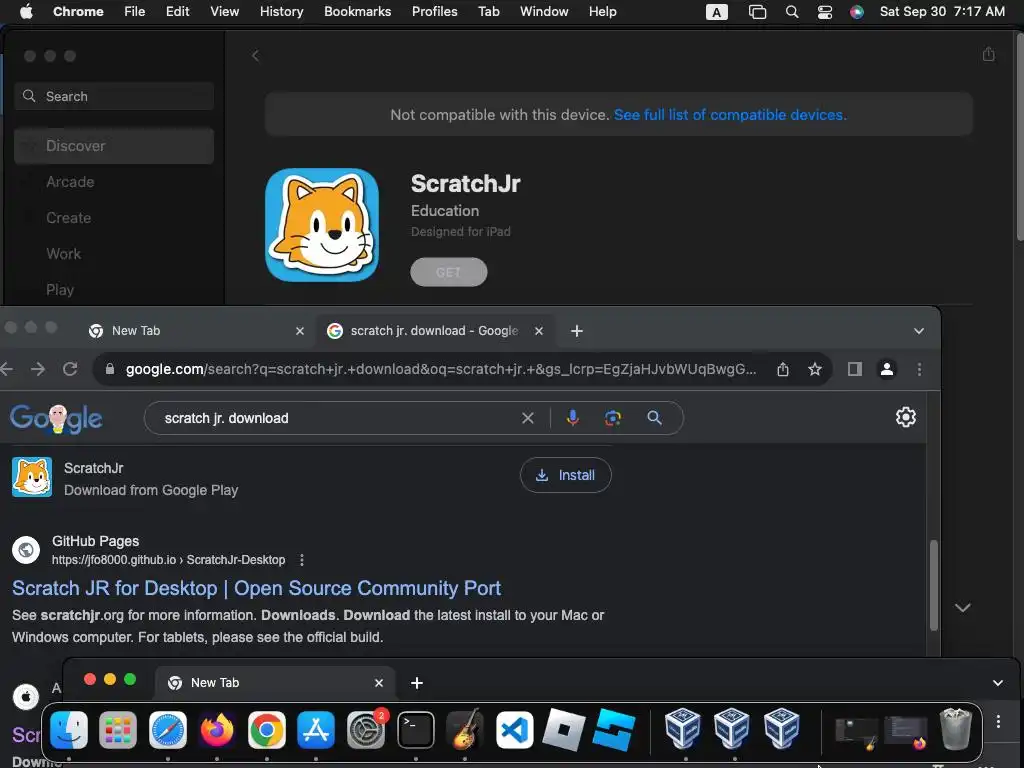This screenshot has width=1024, height=768.
Task: Launch GarageBand from the dock
Action: coord(464,729)
